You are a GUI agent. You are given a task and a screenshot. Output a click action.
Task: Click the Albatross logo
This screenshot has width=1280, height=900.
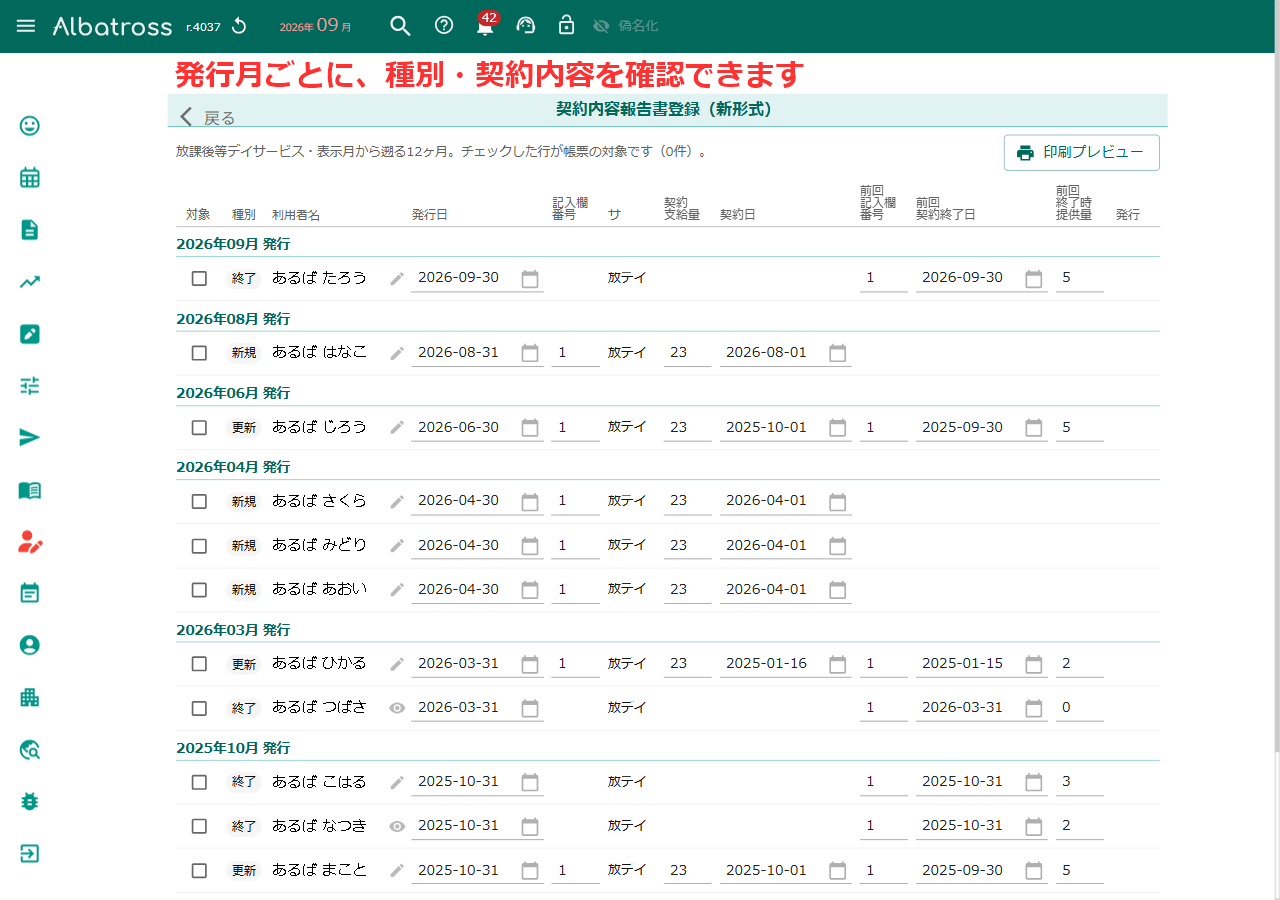[x=112, y=26]
